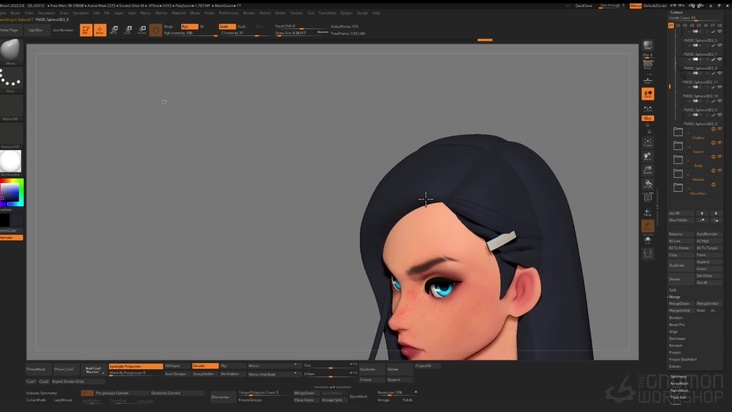Activate Edit mode button in top shelf
The image size is (732, 412).
coord(86,30)
